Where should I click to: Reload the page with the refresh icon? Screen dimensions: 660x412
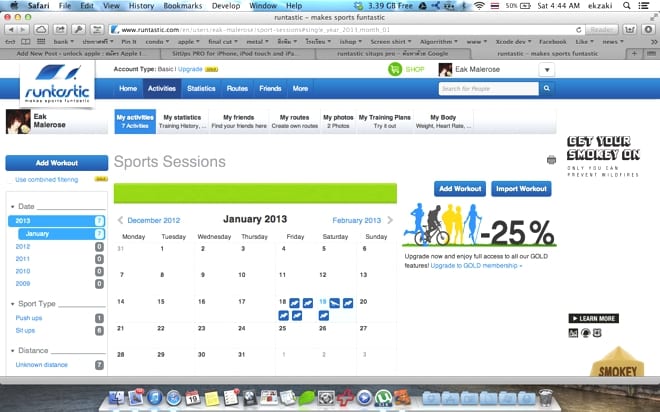pos(578,30)
